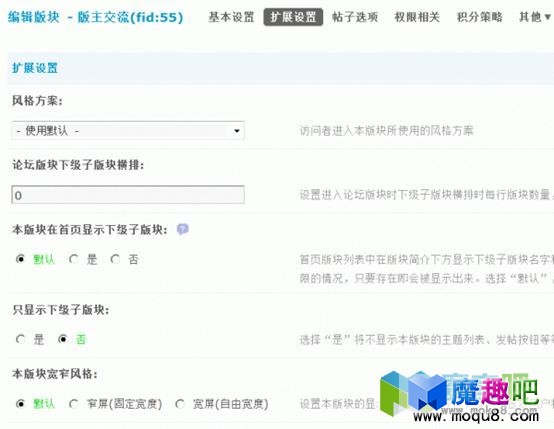Click the help bubble icon beside 本版块在首页显示下级子版块
This screenshot has height=429, width=554.
point(183,230)
